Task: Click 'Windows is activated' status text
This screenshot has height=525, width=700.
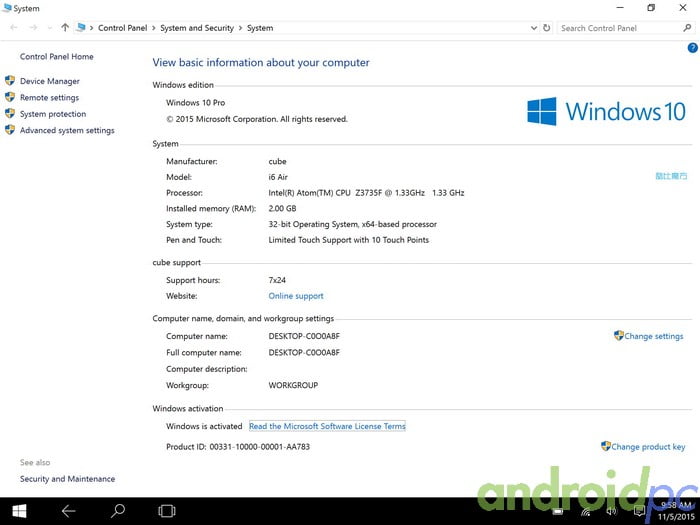Action: [x=204, y=426]
